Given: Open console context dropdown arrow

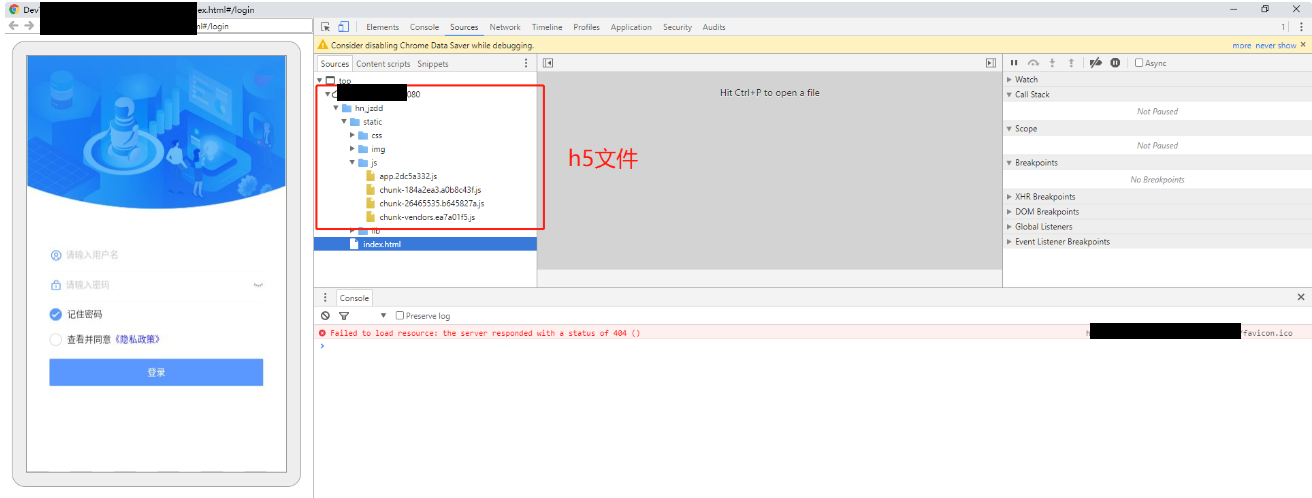Looking at the screenshot, I should pyautogui.click(x=383, y=315).
